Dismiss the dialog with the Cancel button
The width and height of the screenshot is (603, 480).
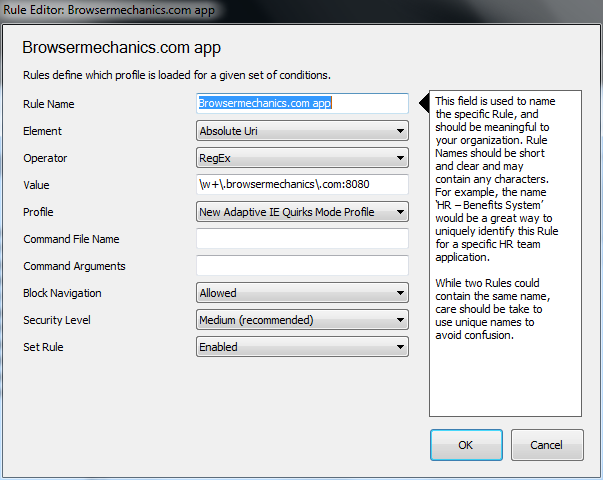point(547,445)
